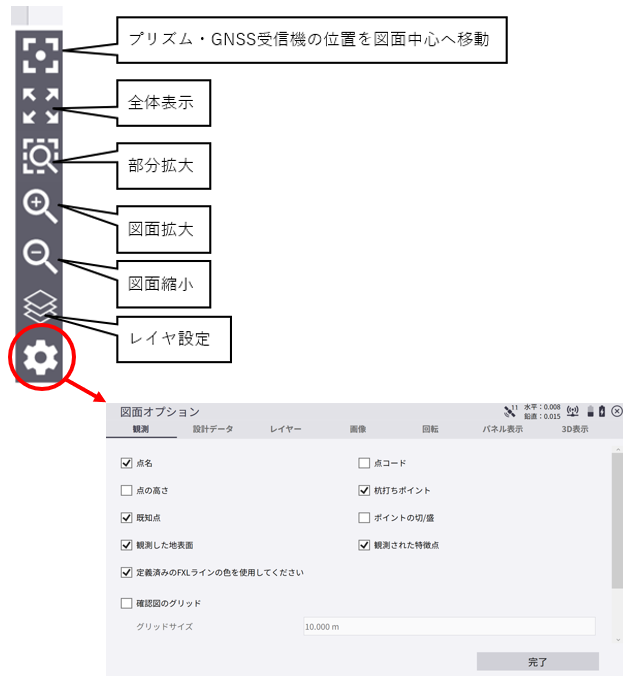Uncheck the 杭打ちポイント option

tap(364, 490)
